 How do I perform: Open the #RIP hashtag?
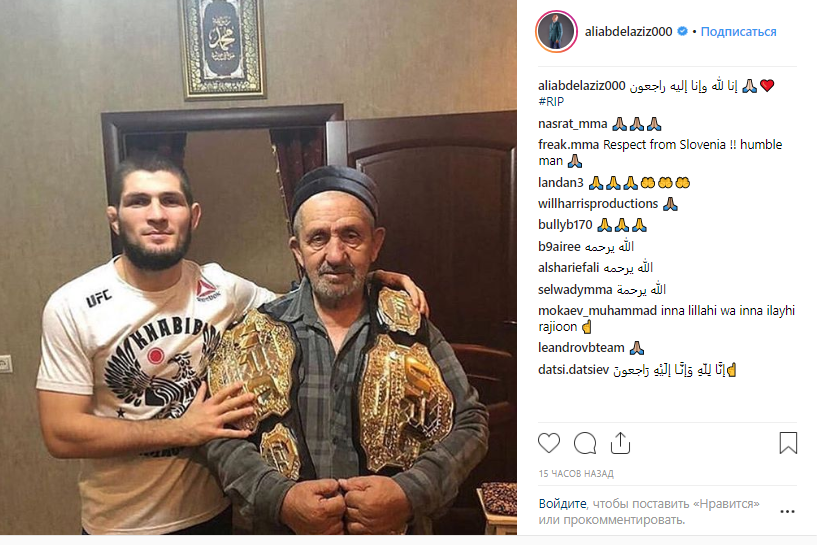pyautogui.click(x=551, y=102)
